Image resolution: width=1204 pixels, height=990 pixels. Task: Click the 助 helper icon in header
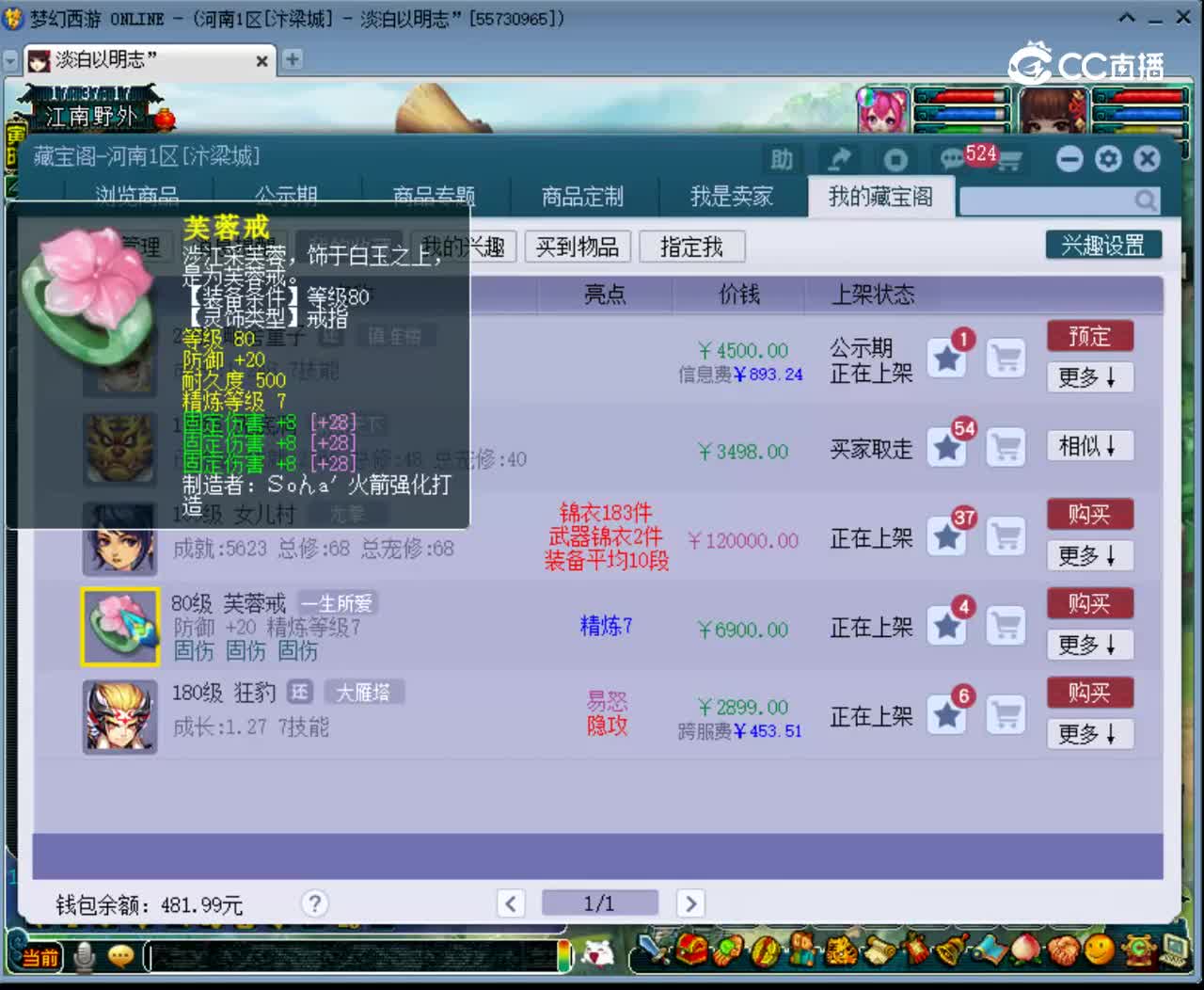click(782, 159)
